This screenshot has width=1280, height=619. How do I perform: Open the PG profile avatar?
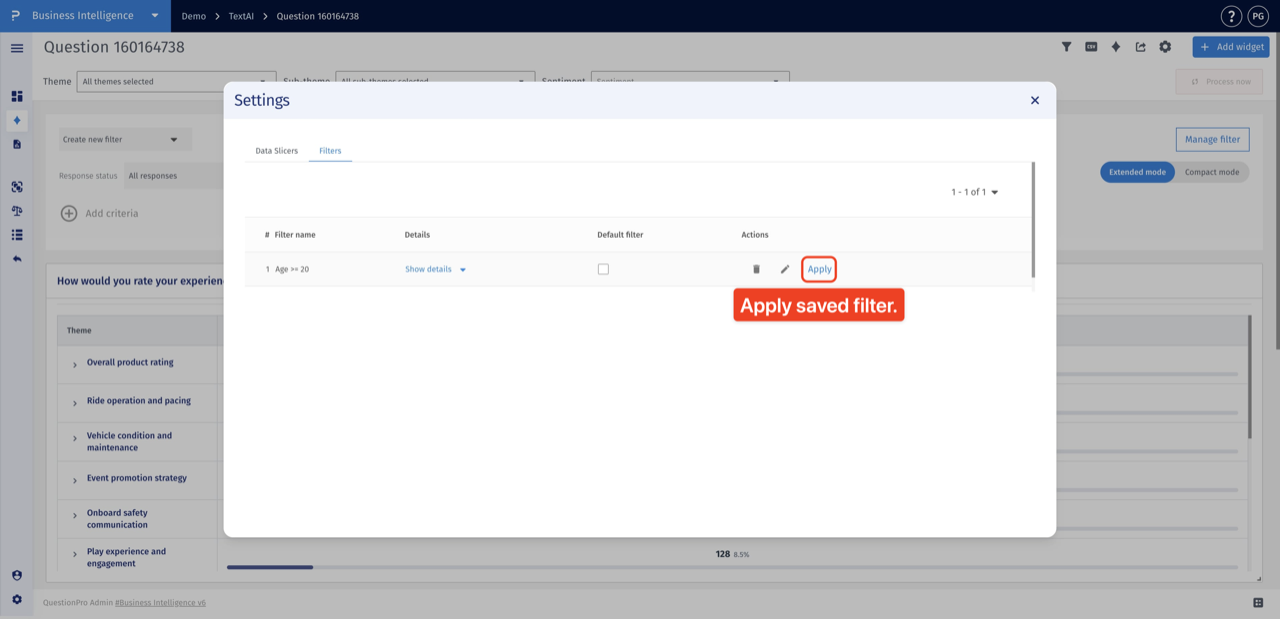1258,16
